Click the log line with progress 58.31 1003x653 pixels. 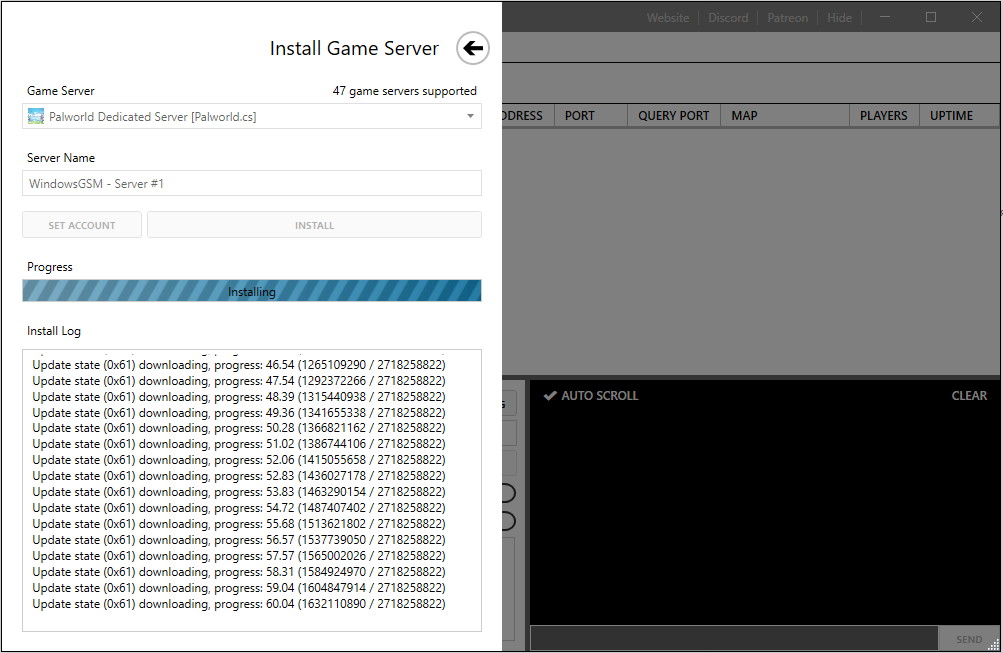point(239,572)
